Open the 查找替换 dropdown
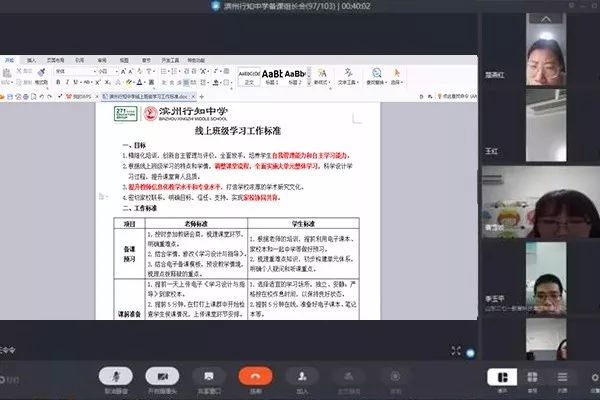The width and height of the screenshot is (600, 400). point(377,77)
